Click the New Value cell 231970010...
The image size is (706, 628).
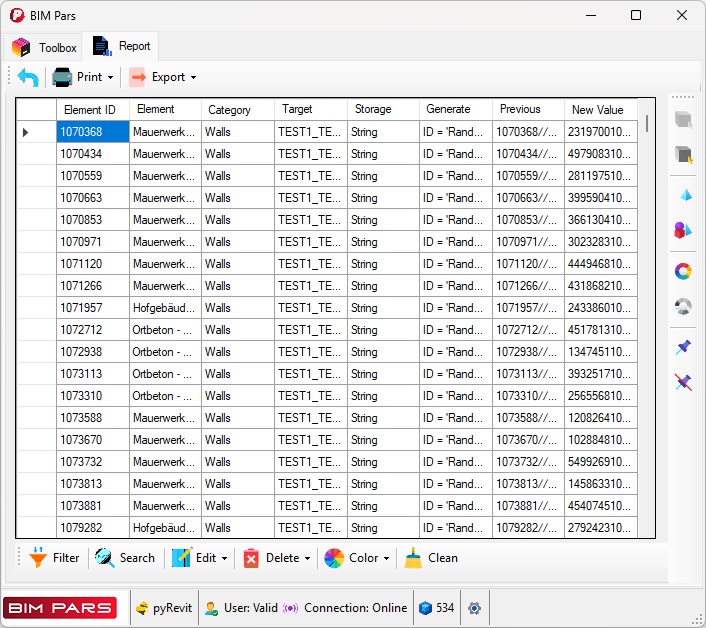coord(601,132)
